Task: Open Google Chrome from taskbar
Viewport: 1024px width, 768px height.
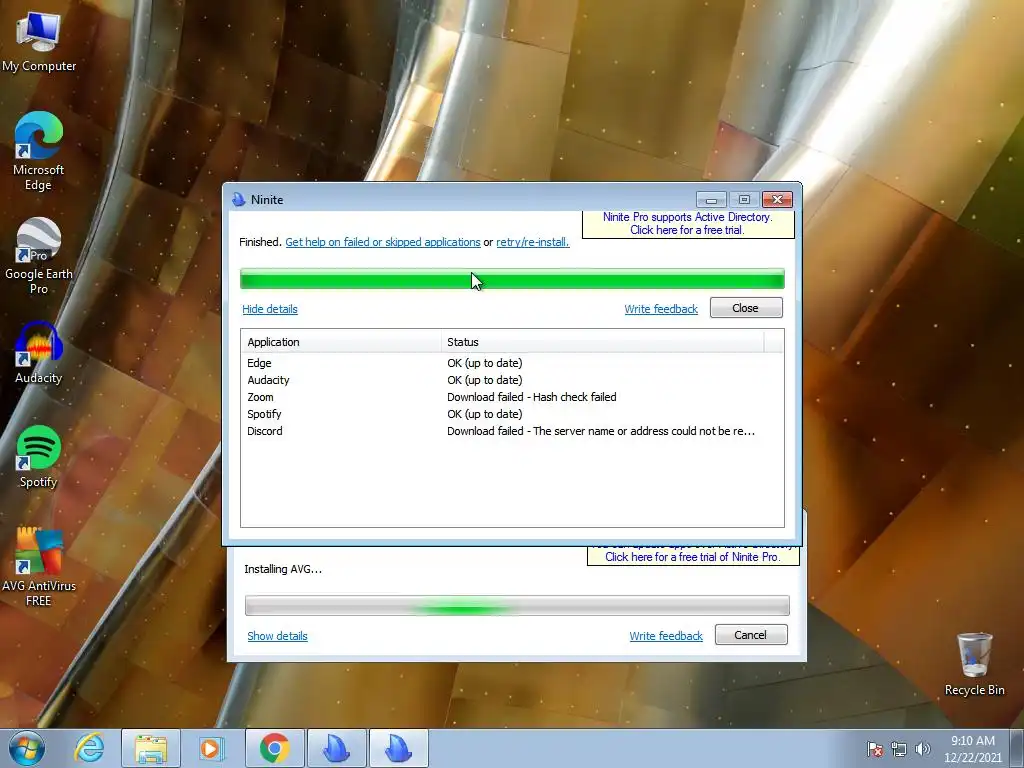Action: [275, 748]
